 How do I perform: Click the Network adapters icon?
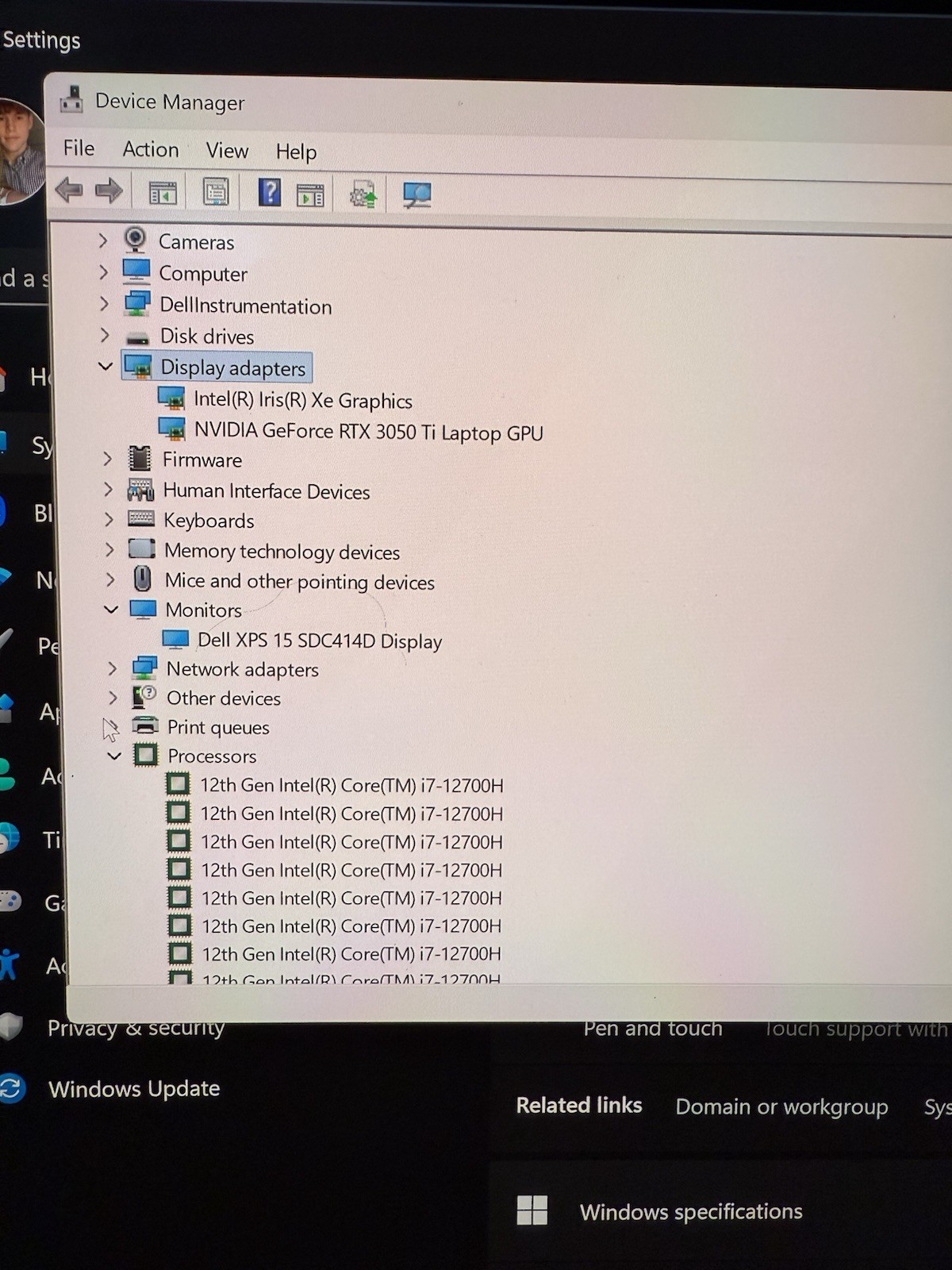point(144,668)
